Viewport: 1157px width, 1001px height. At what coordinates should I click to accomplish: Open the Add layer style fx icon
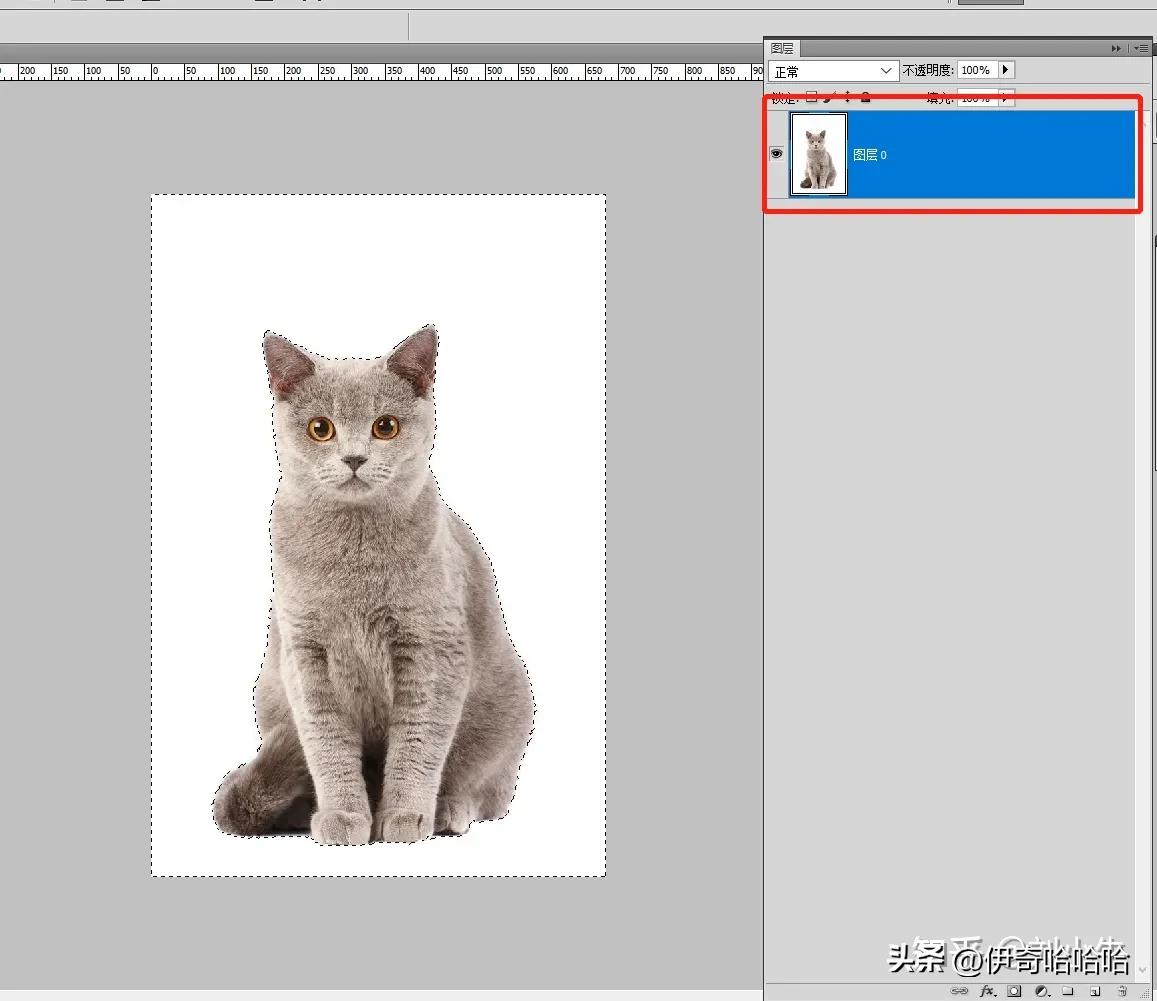pyautogui.click(x=988, y=991)
